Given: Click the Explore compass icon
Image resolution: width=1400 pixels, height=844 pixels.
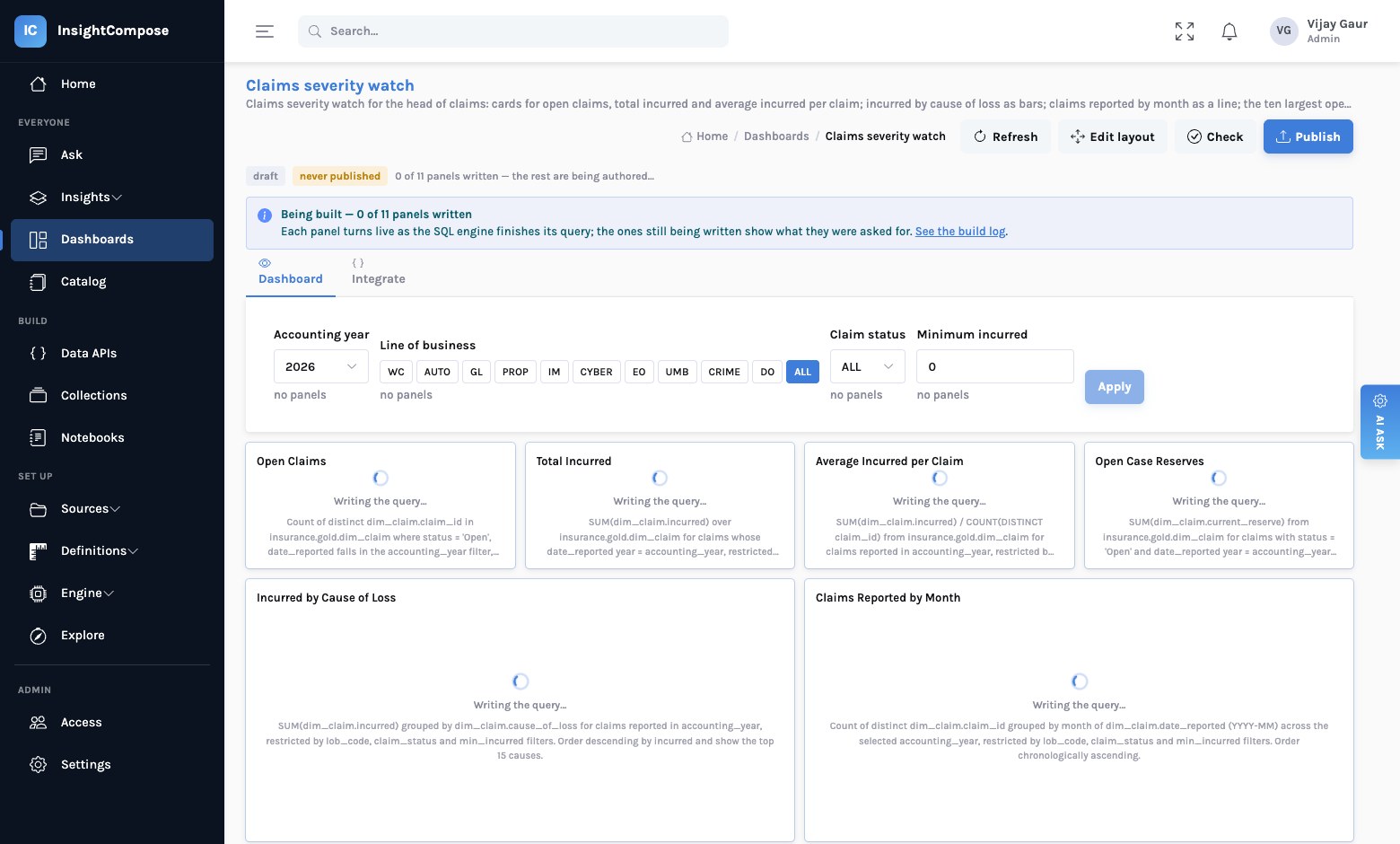Looking at the screenshot, I should [x=38, y=636].
